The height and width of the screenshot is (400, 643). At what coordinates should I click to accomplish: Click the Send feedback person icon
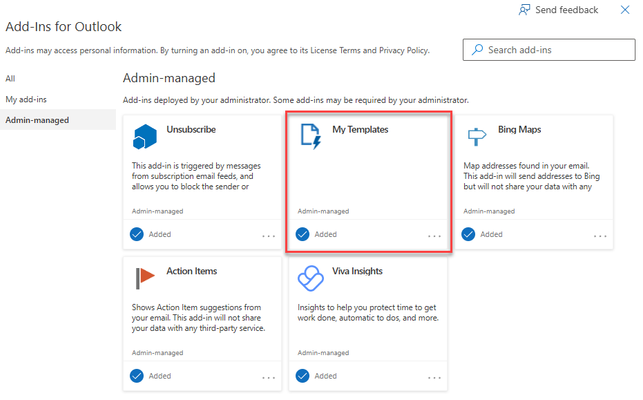524,10
